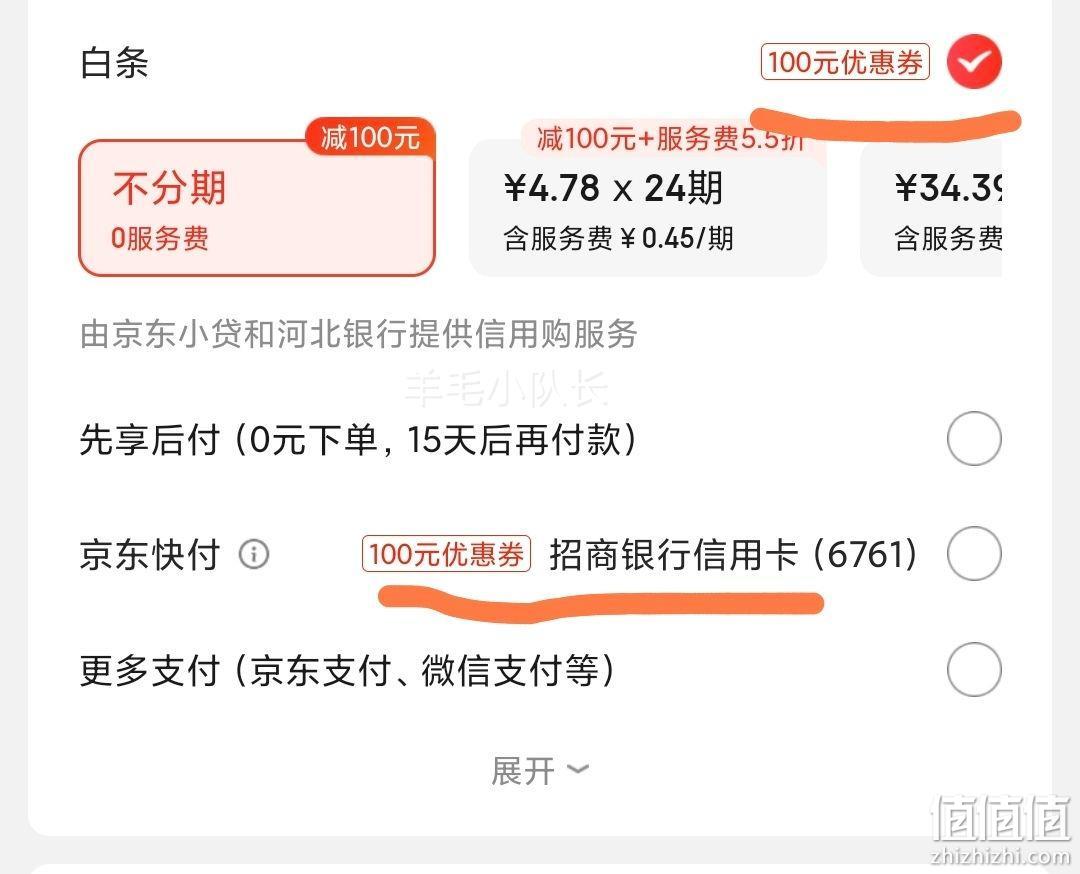
Task: Choose the ¥4.78 x 24期 installment option
Action: pyautogui.click(x=647, y=208)
